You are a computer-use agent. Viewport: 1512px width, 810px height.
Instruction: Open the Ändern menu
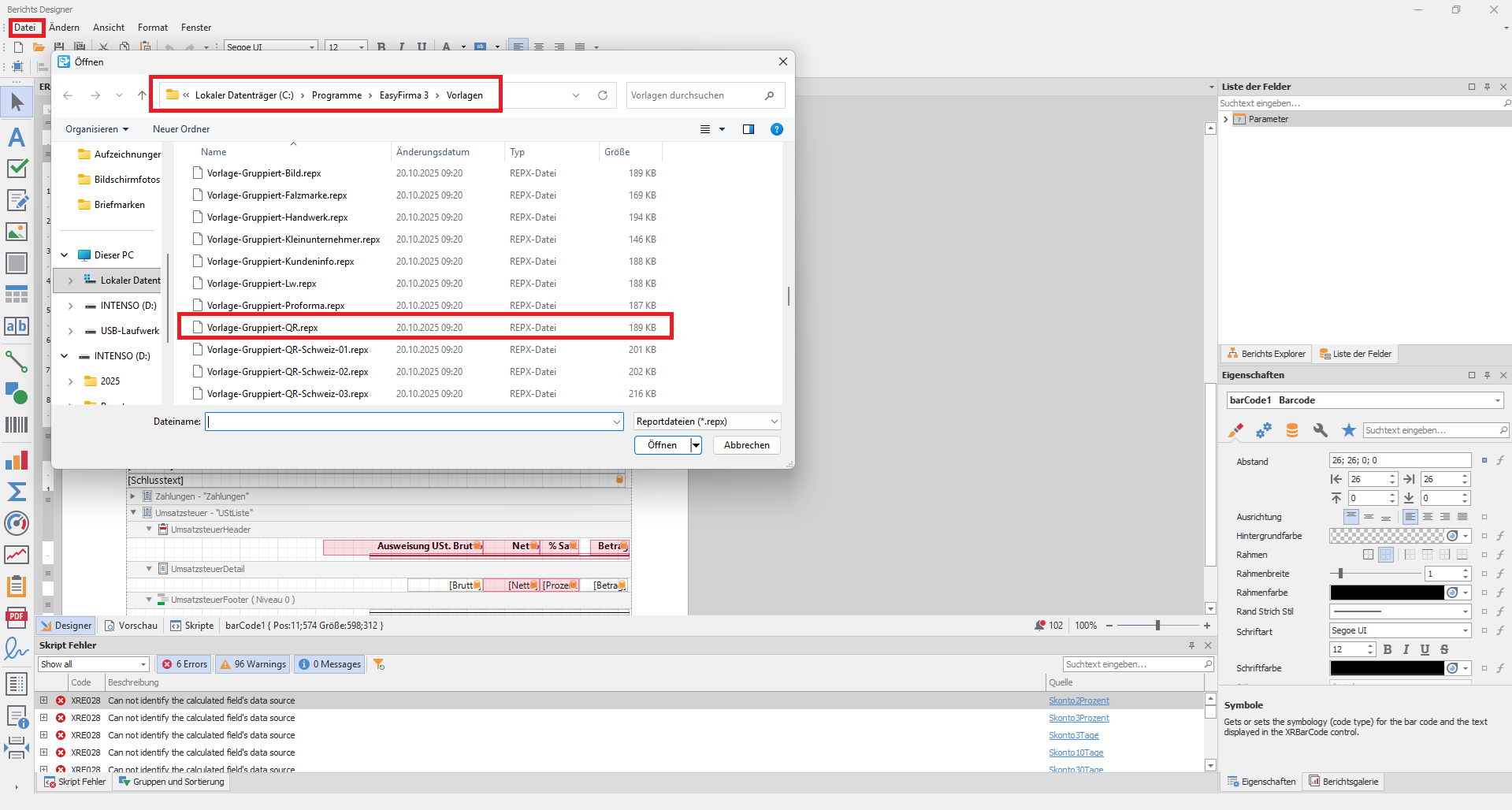[64, 28]
